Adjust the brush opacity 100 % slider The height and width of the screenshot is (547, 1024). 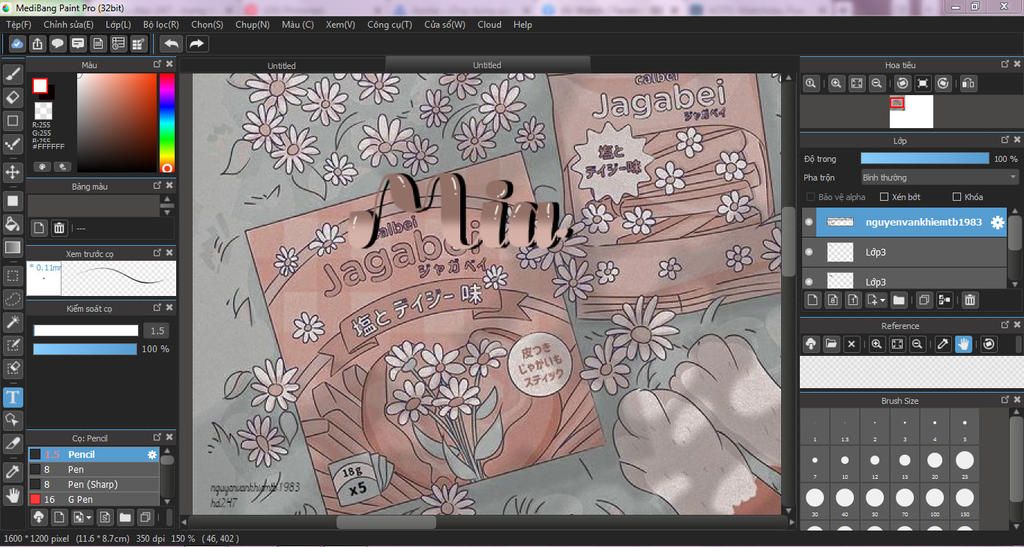click(x=85, y=349)
